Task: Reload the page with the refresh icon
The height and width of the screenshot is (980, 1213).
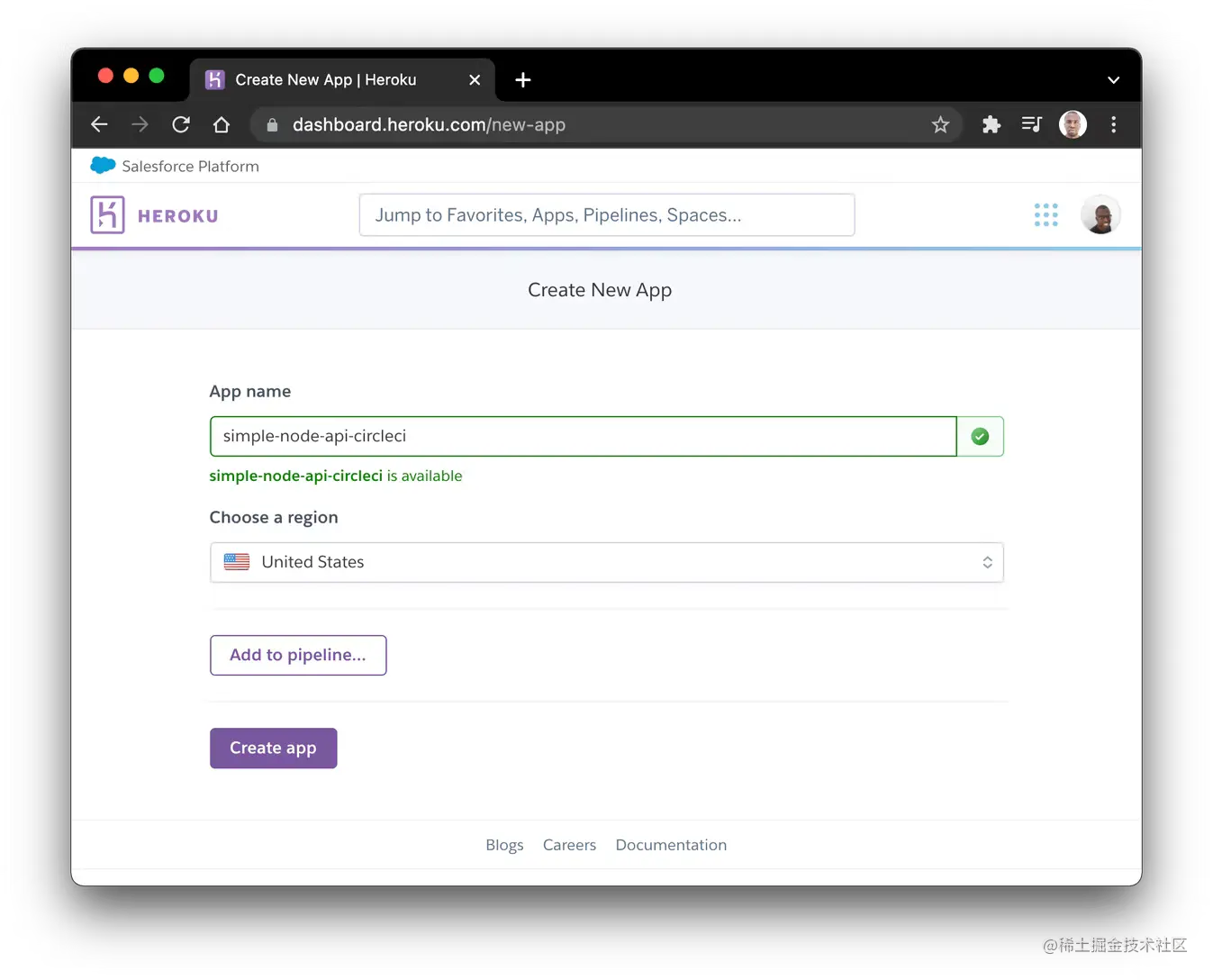Action: coord(181,124)
